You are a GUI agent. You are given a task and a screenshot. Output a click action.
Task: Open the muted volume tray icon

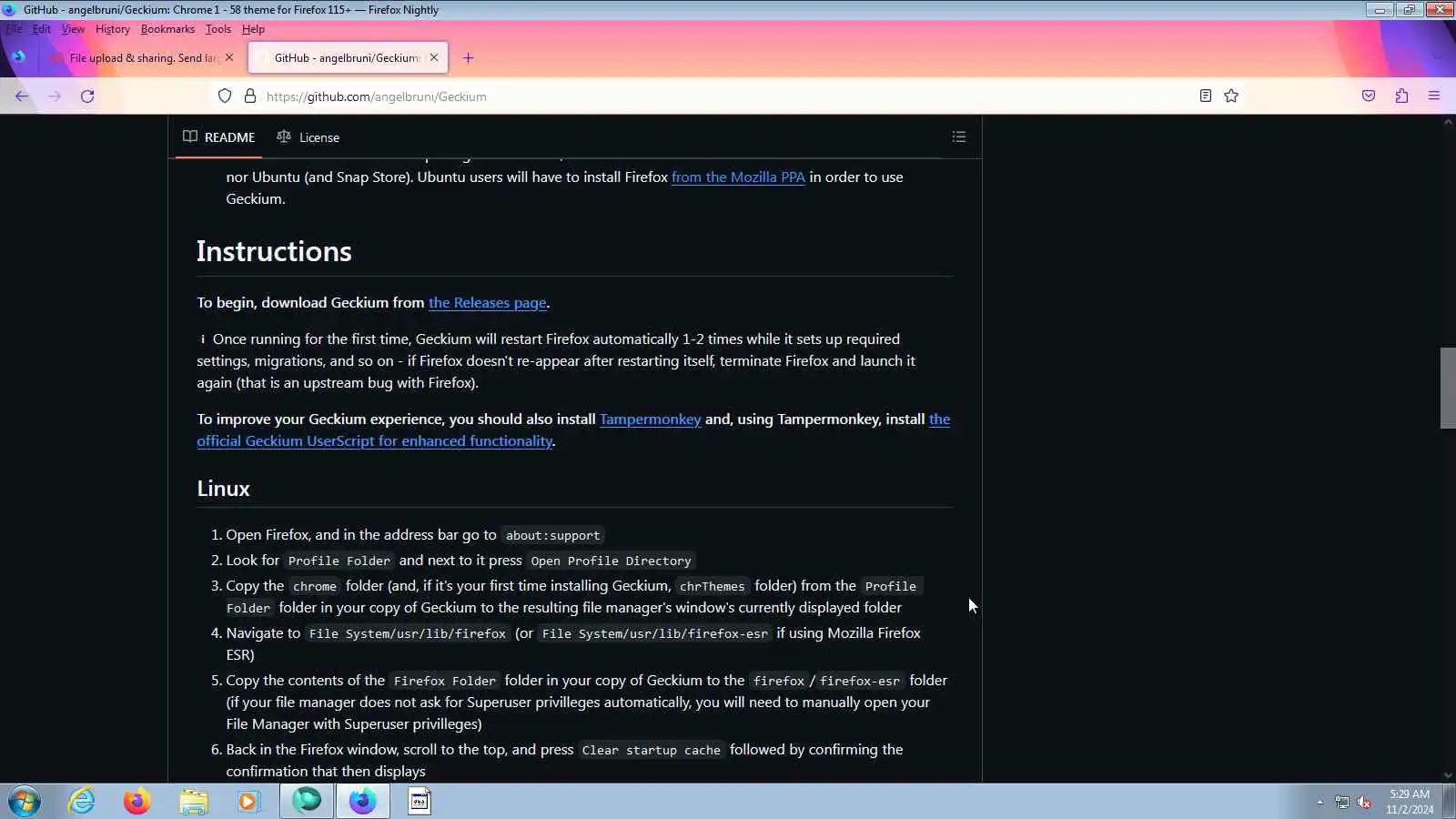[x=1364, y=802]
